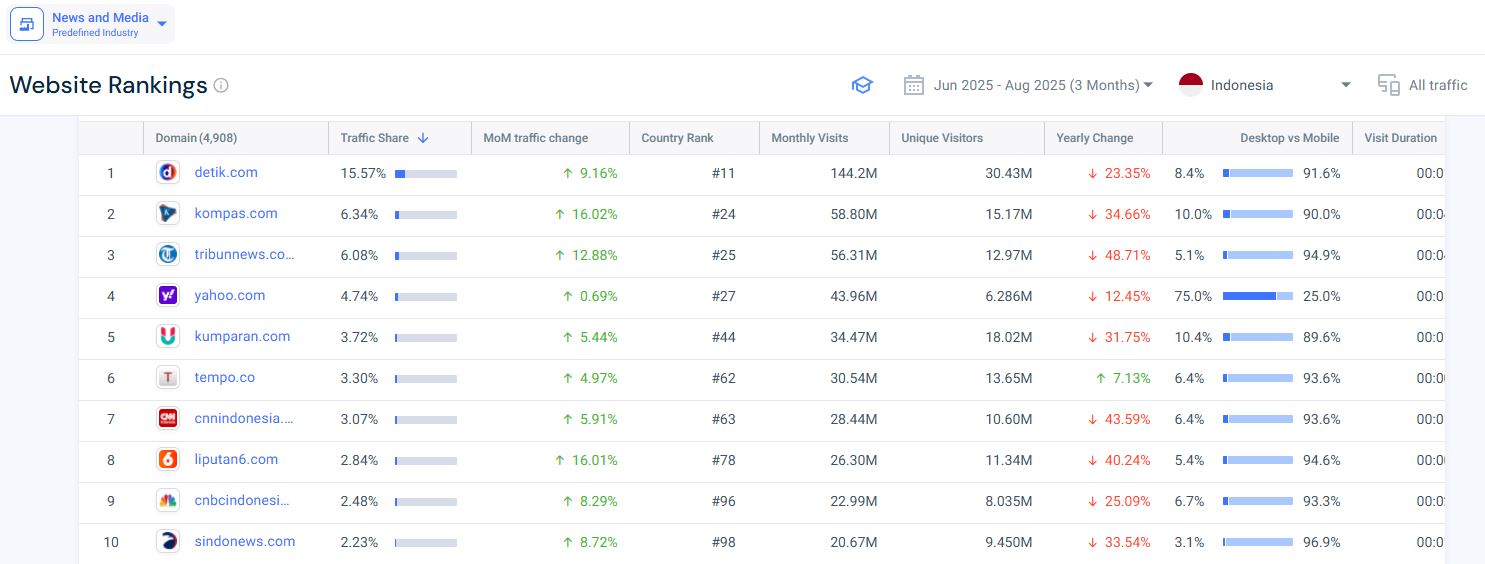
Task: Click the Visit Duration column header
Action: [1400, 138]
